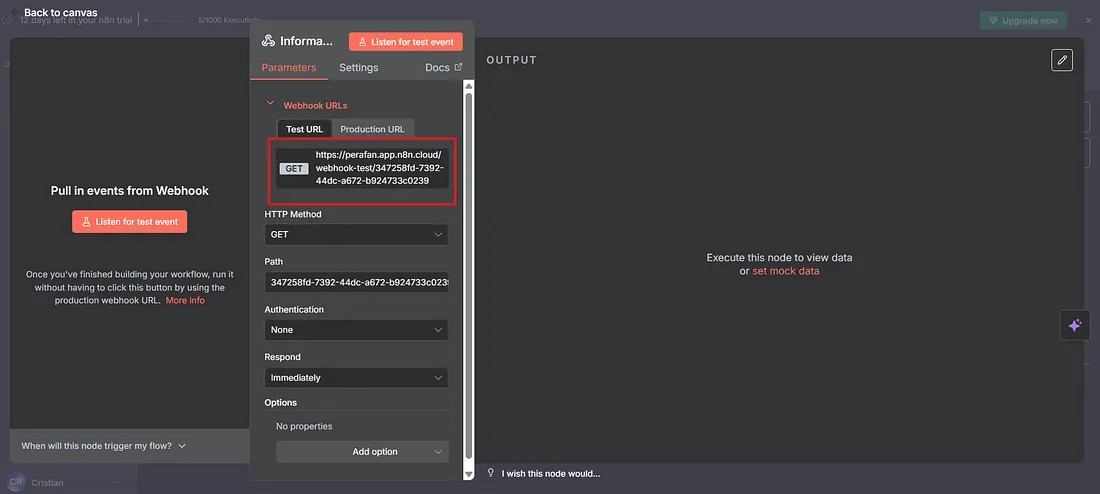This screenshot has height=494, width=1100.
Task: Switch to the Settings tab
Action: pyautogui.click(x=358, y=67)
